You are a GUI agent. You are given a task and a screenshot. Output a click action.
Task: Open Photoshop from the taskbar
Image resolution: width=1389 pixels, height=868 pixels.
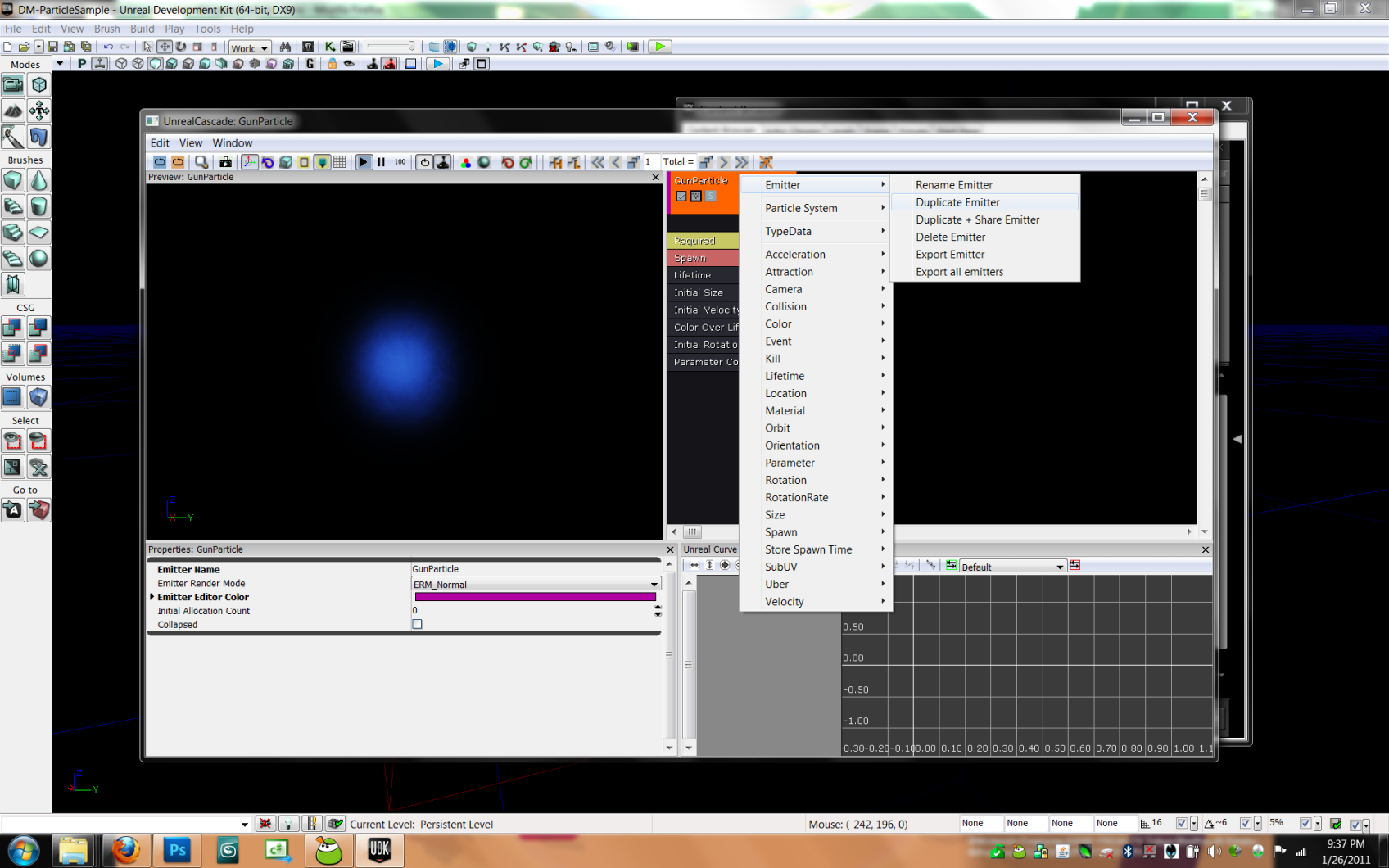coord(177,851)
